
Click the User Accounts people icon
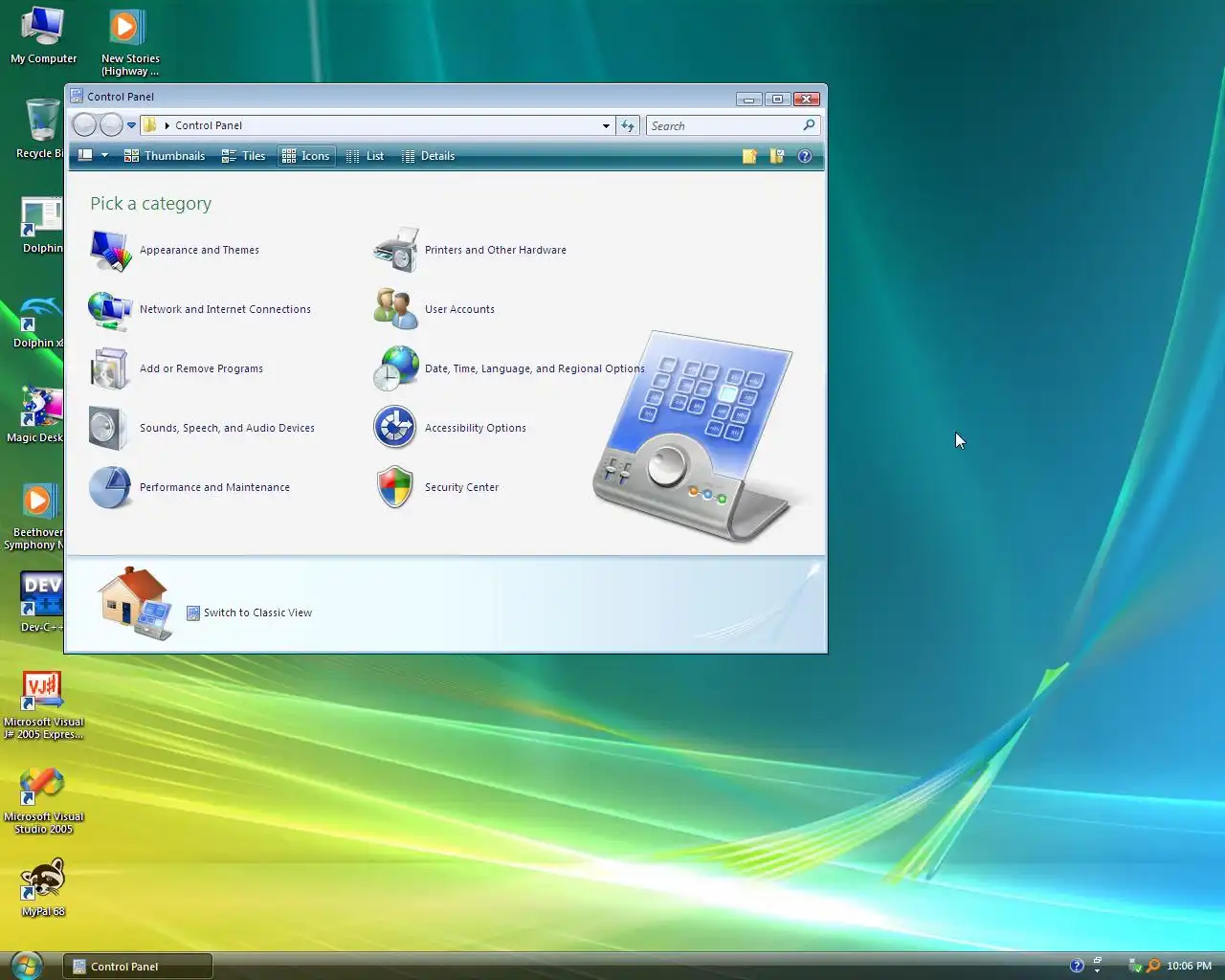[x=394, y=309]
